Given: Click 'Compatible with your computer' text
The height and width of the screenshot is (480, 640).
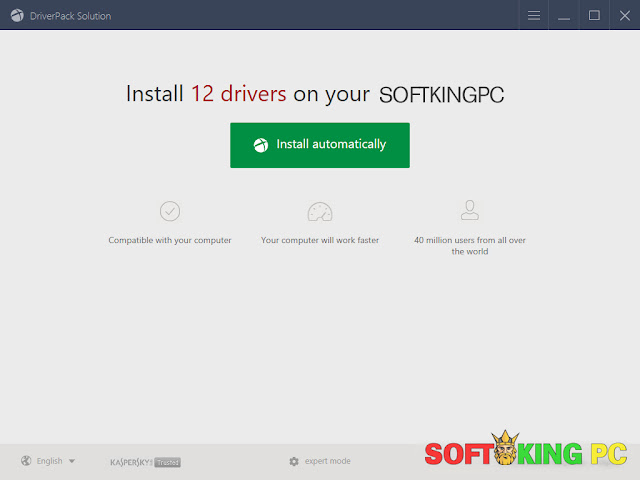Looking at the screenshot, I should pos(170,240).
